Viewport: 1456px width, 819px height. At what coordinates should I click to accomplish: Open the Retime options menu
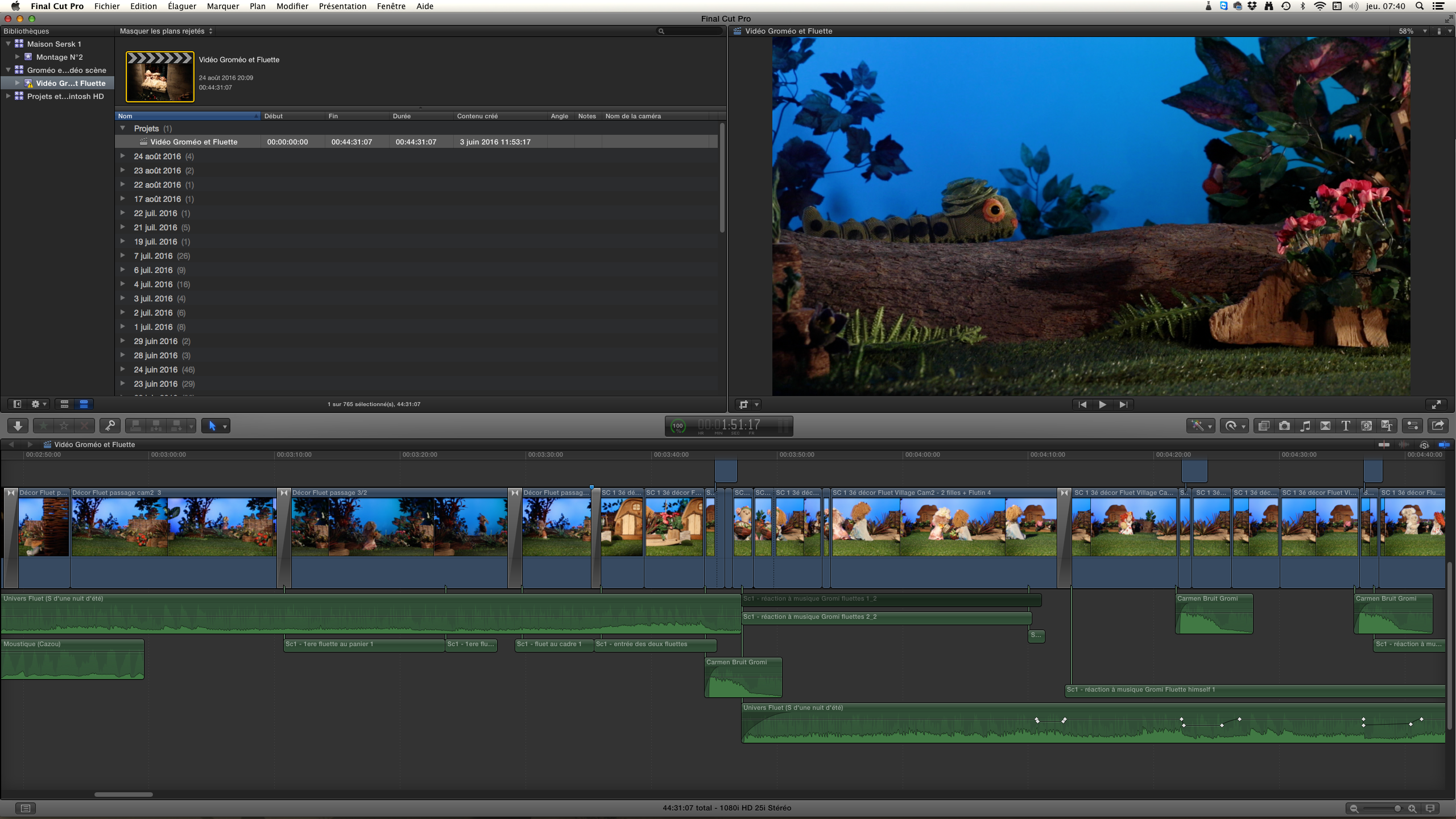[1234, 425]
